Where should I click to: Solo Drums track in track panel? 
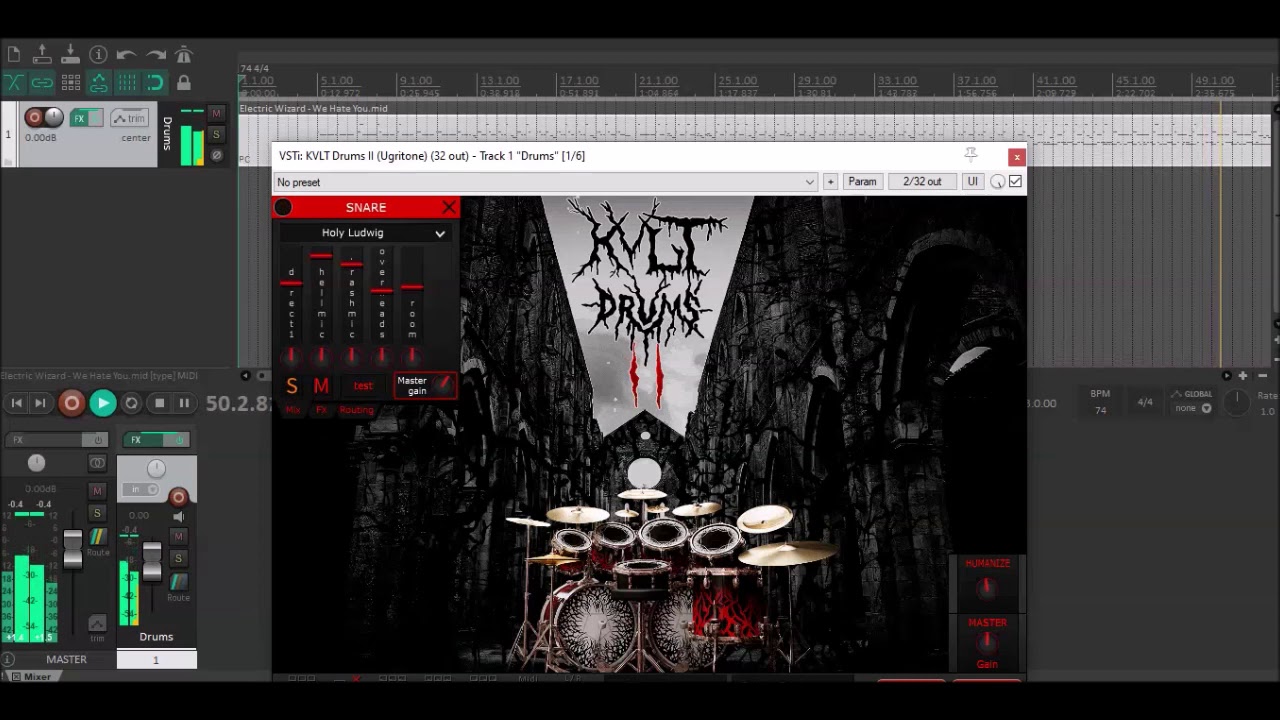[216, 134]
